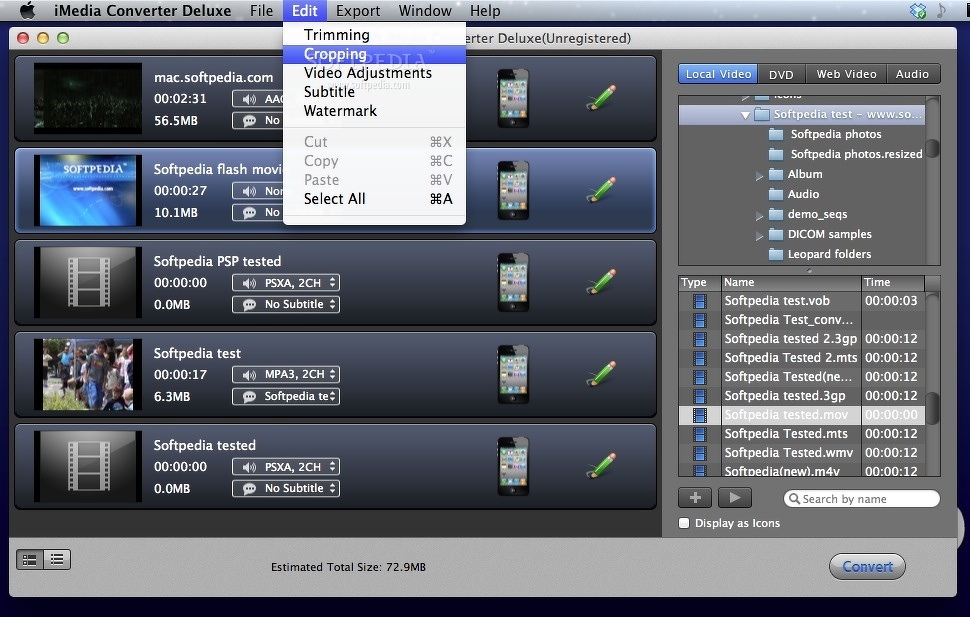
Task: Open the MPA3, 2CH audio dropdown for Softpedia test
Action: [x=286, y=374]
